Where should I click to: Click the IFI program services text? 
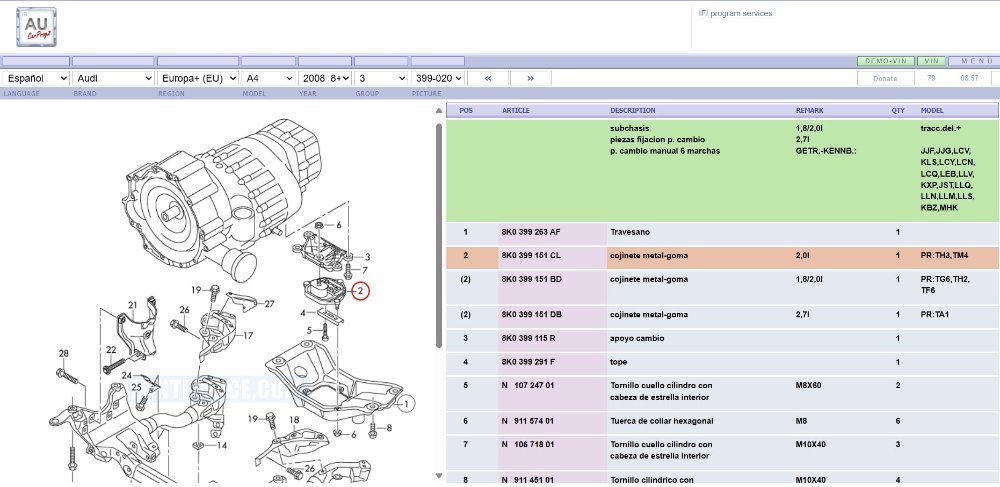735,13
